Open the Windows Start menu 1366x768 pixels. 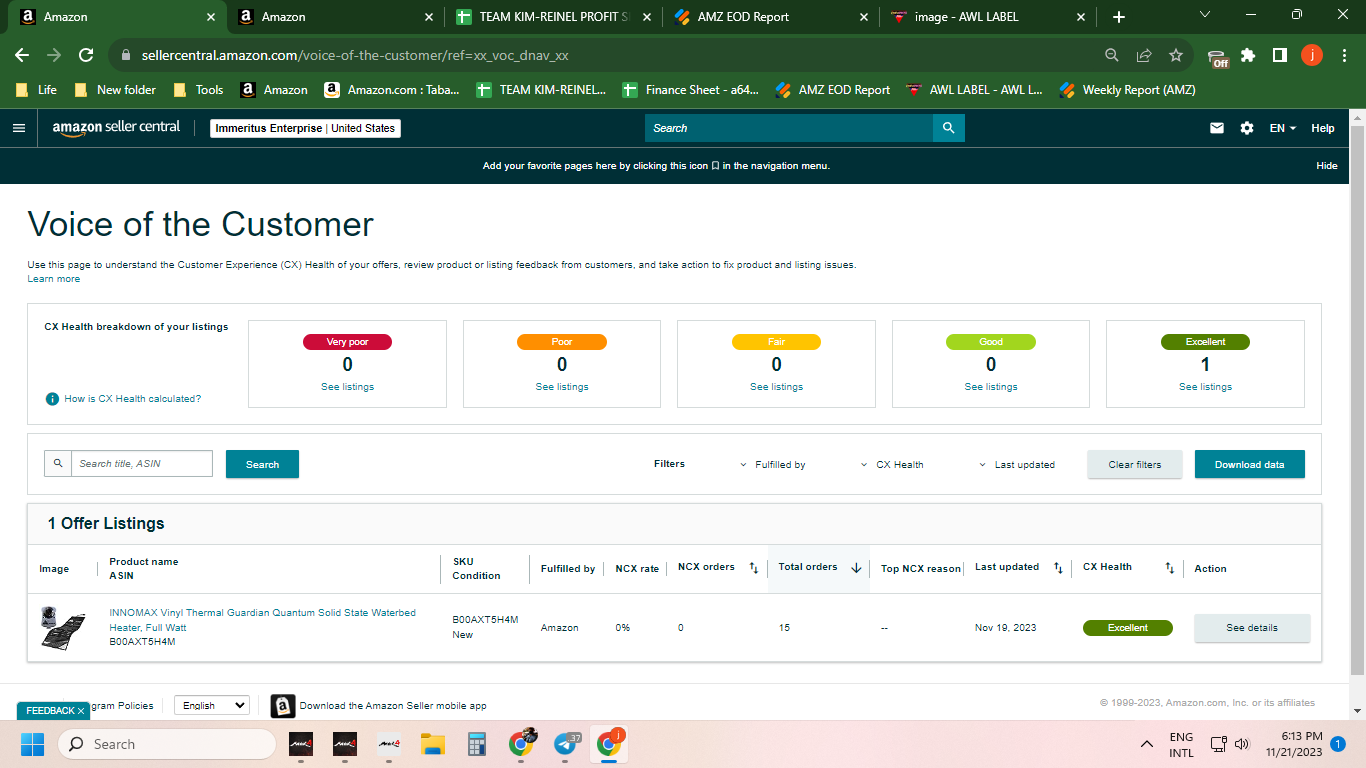click(x=32, y=744)
